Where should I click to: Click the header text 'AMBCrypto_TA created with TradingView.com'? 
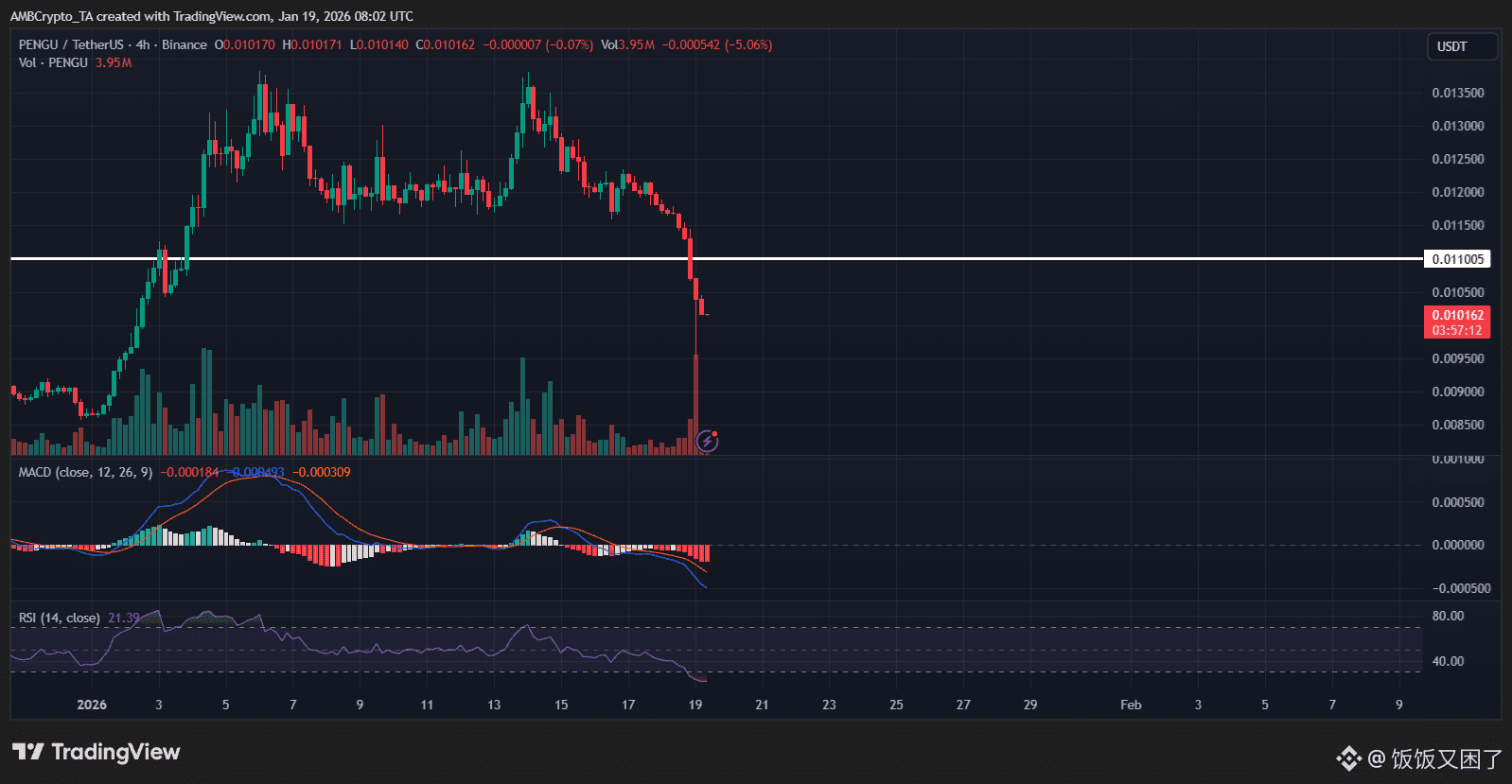coord(141,16)
